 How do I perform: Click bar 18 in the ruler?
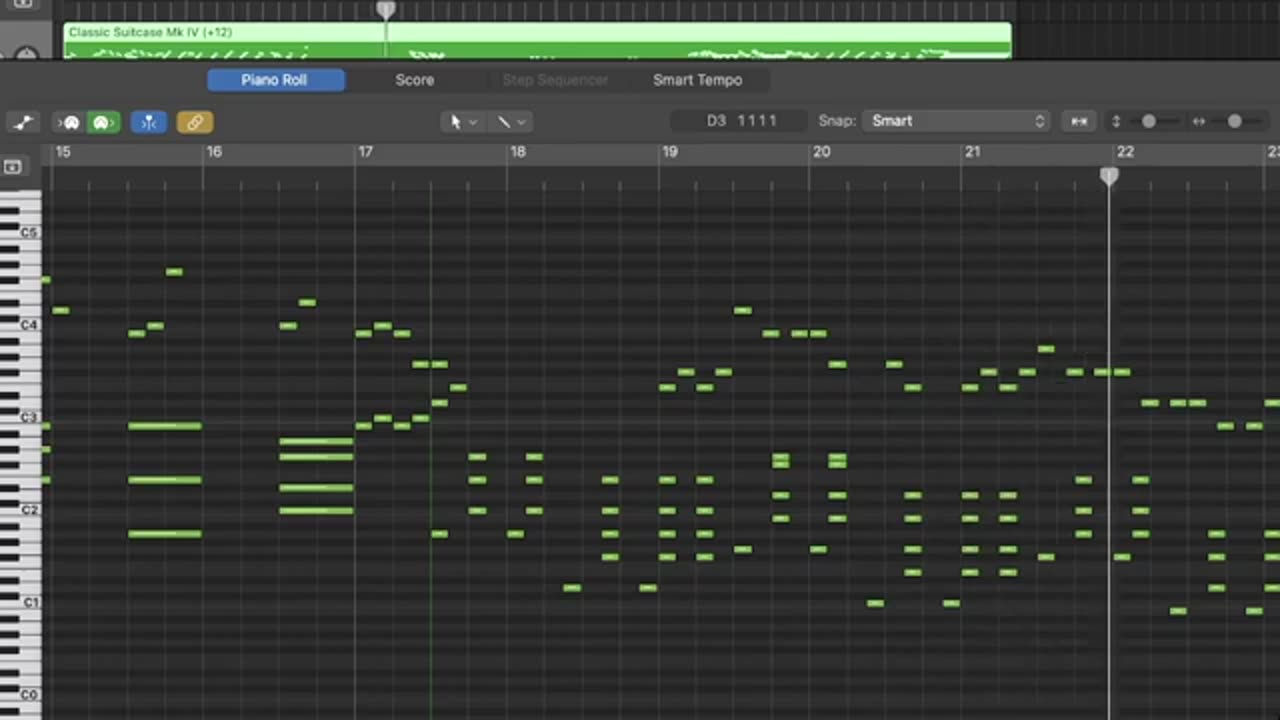[x=517, y=152]
